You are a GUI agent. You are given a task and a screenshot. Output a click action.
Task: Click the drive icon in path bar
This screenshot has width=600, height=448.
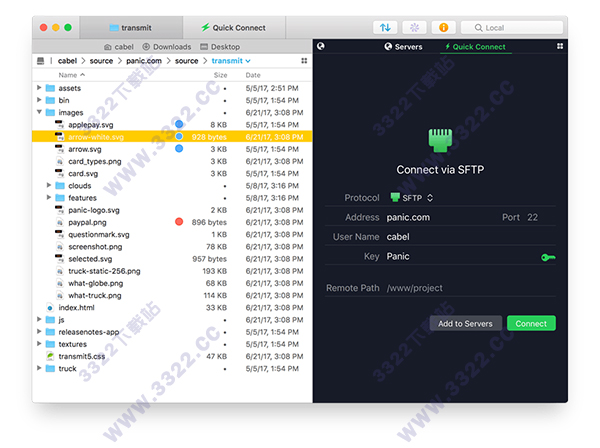click(x=41, y=61)
